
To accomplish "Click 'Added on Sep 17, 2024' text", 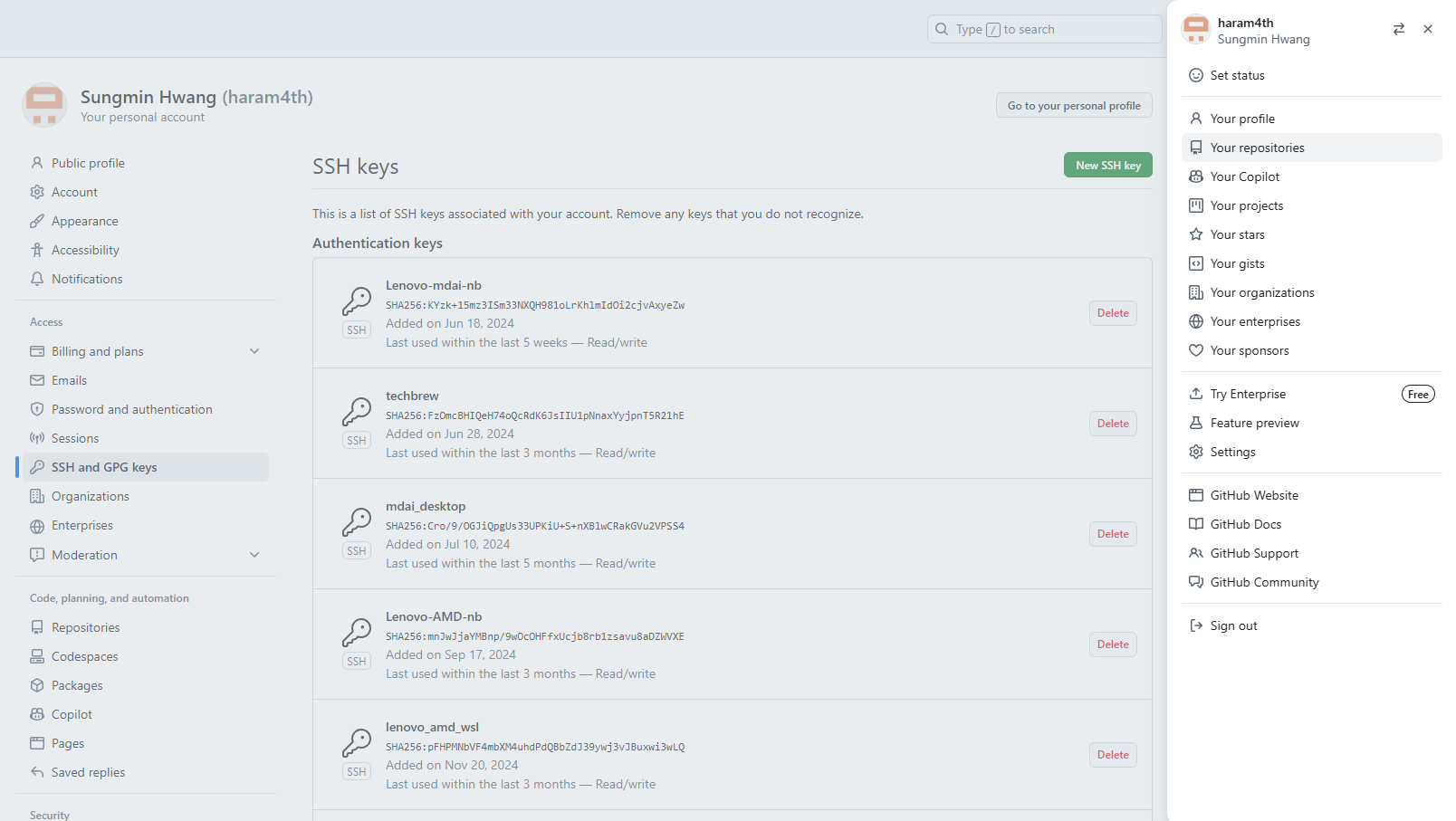I will coord(451,654).
